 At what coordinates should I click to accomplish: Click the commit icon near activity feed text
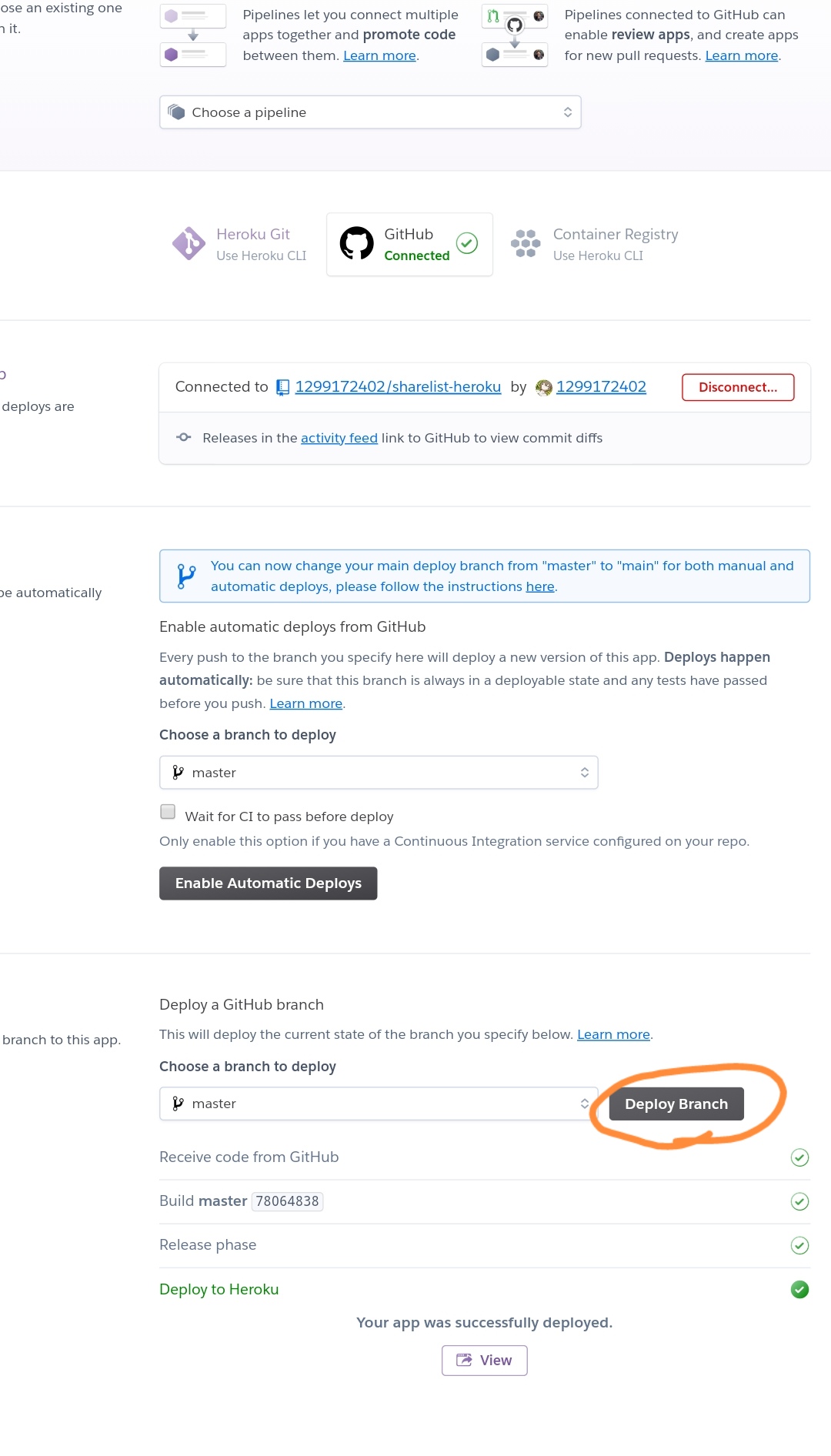pyautogui.click(x=183, y=437)
